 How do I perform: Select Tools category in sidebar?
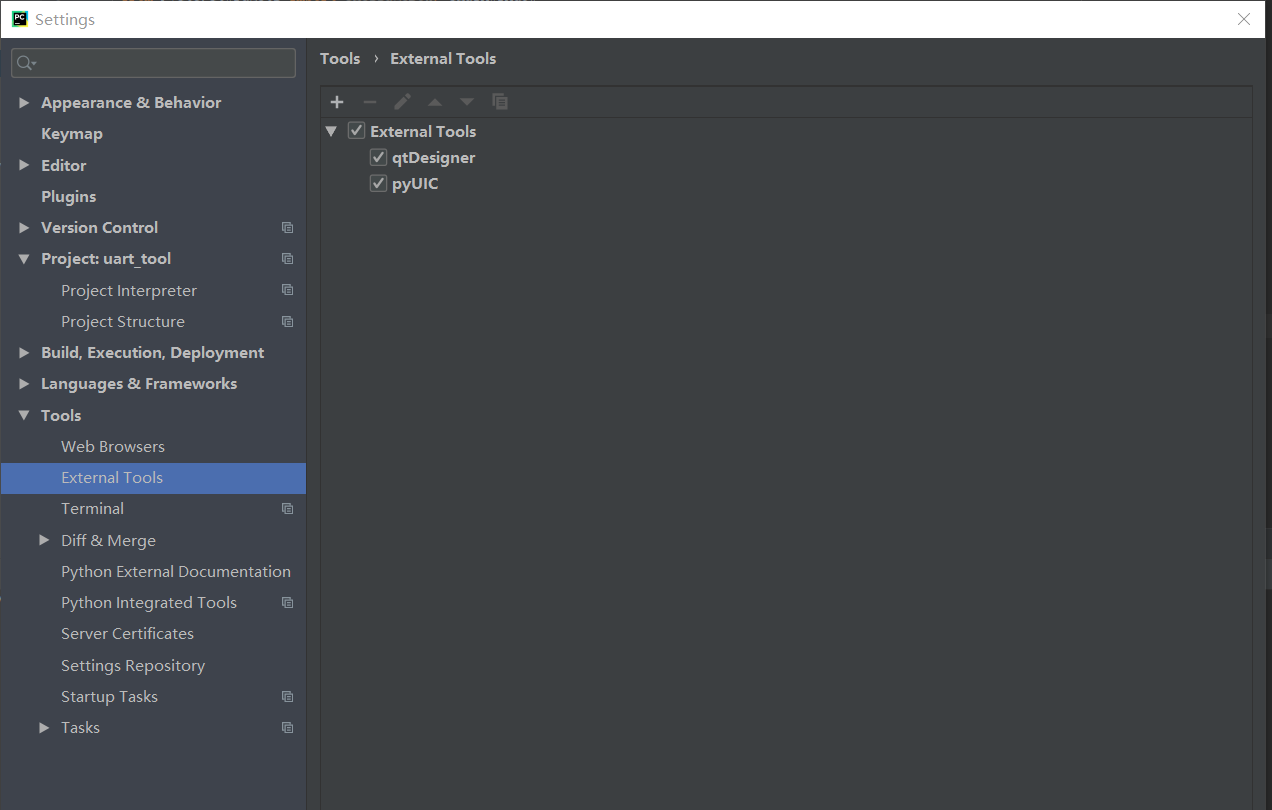click(61, 415)
